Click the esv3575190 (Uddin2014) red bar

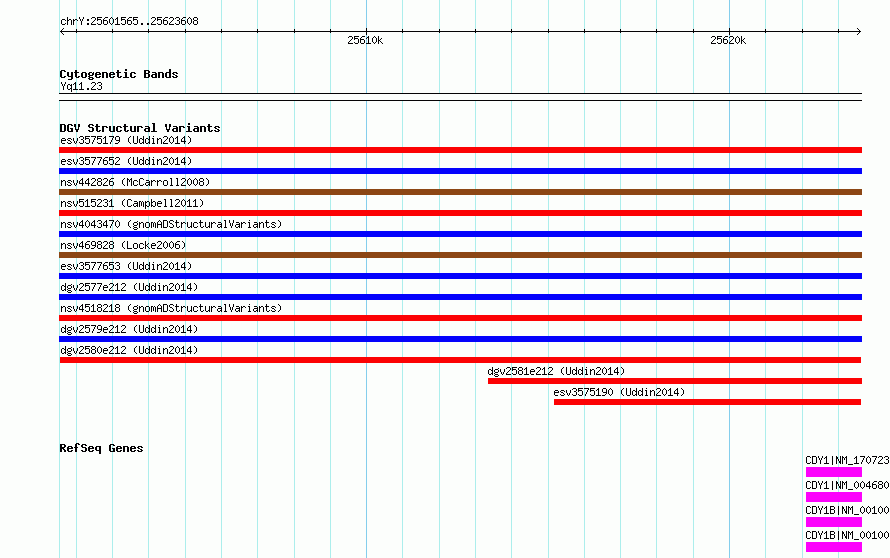tap(707, 402)
